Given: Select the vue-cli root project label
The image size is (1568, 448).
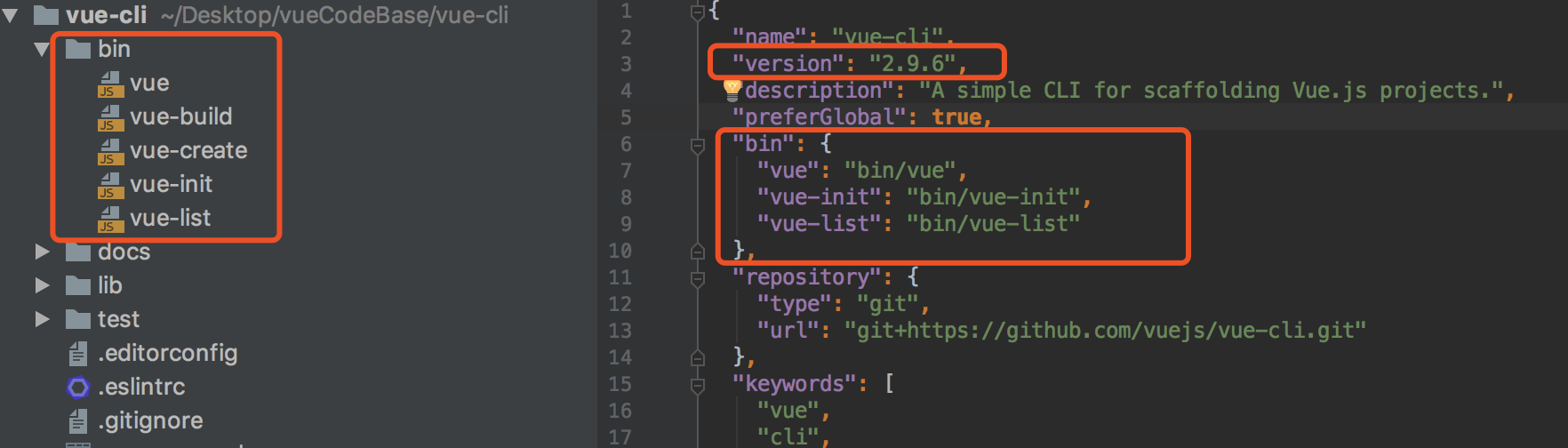Looking at the screenshot, I should [106, 15].
